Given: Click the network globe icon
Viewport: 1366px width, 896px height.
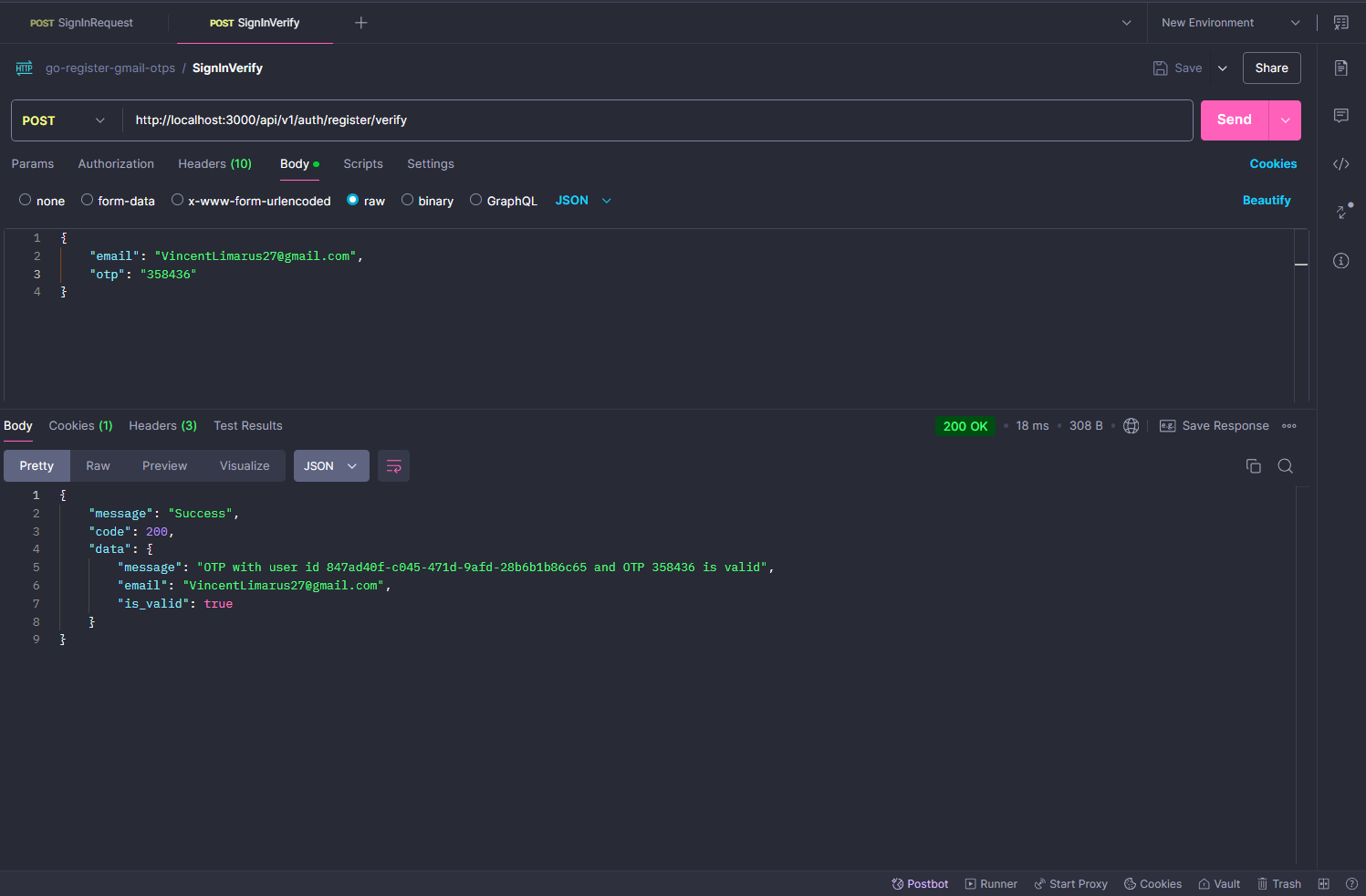Looking at the screenshot, I should click(1131, 426).
